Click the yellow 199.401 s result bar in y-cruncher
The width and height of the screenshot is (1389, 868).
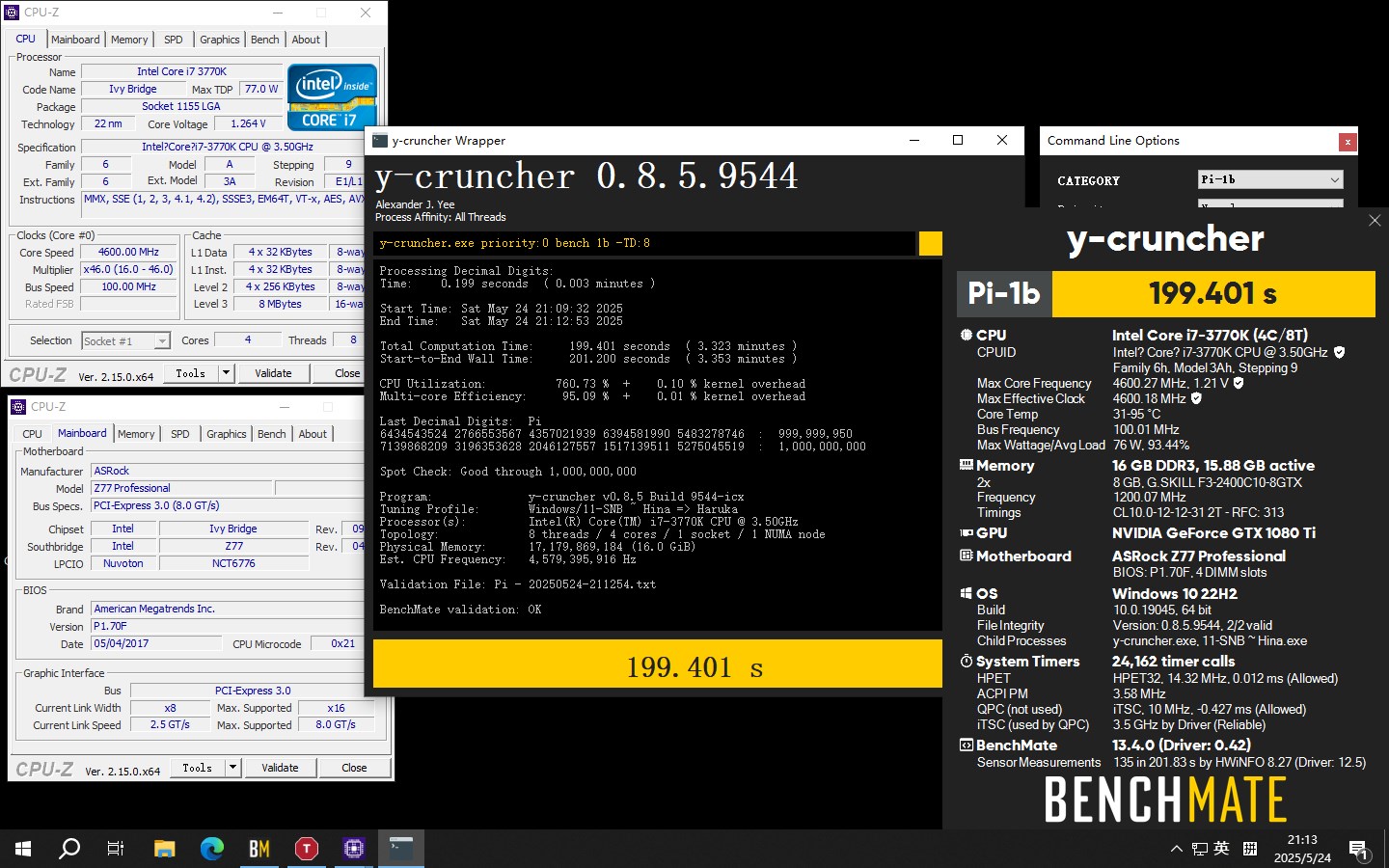(x=658, y=664)
